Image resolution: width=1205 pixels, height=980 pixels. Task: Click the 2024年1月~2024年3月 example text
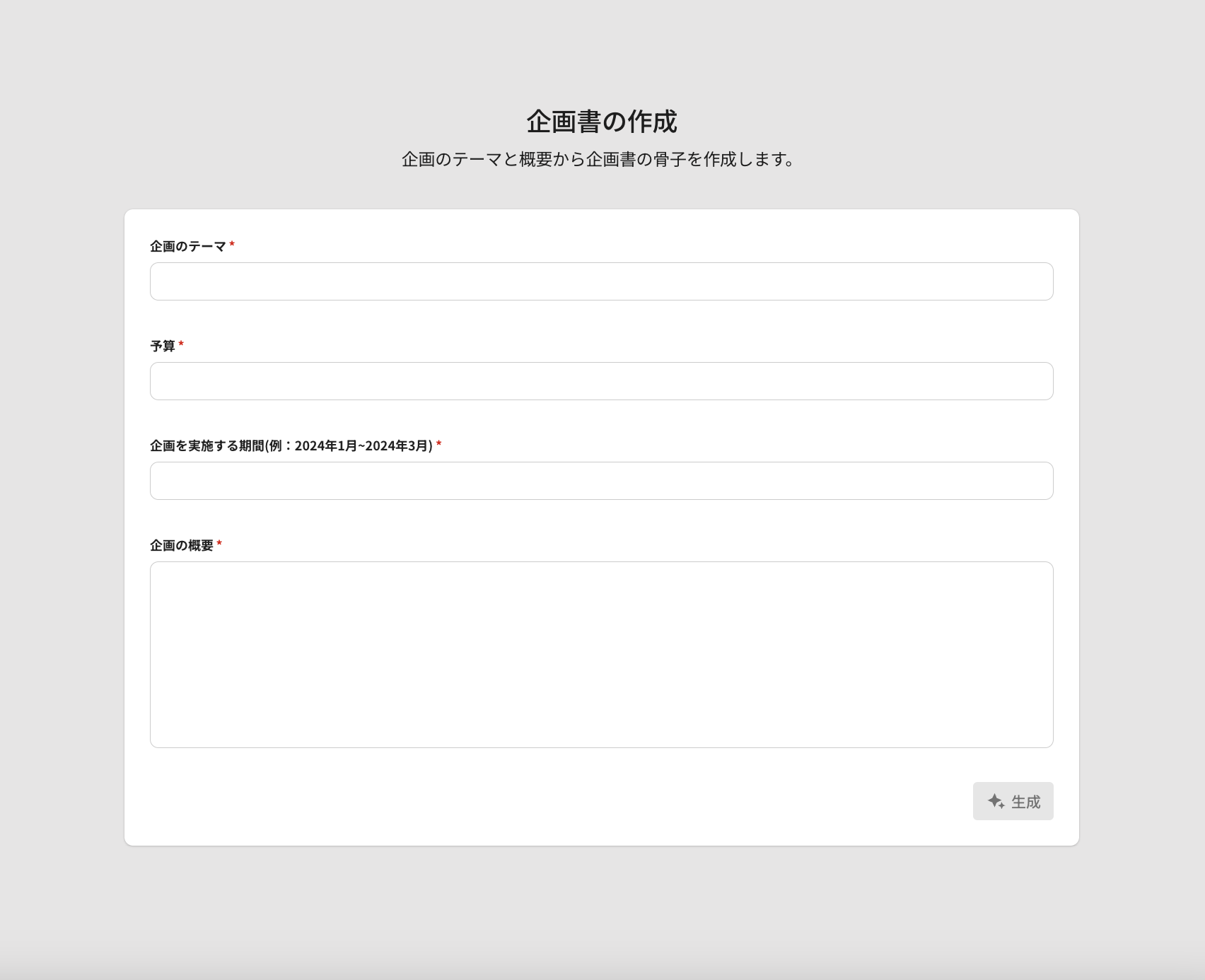click(x=363, y=445)
